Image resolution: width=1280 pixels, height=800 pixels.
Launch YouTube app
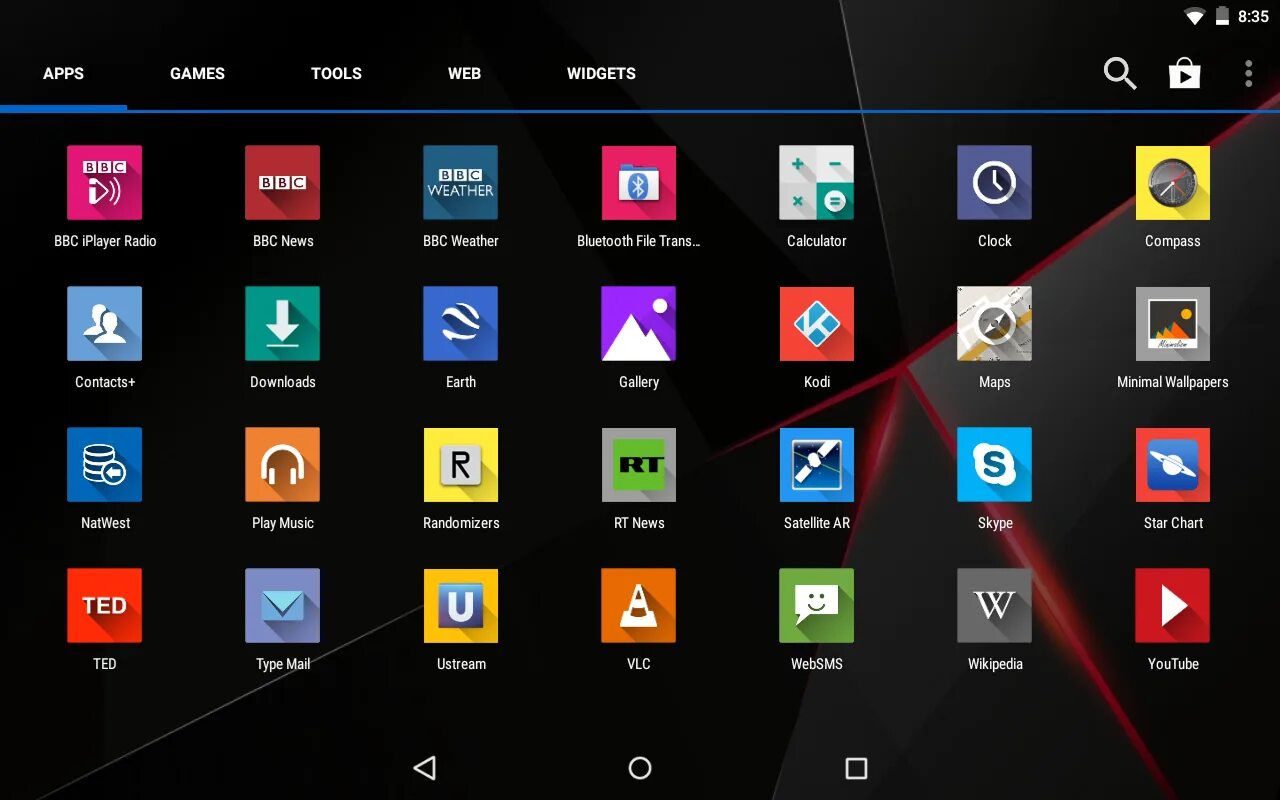point(1173,606)
